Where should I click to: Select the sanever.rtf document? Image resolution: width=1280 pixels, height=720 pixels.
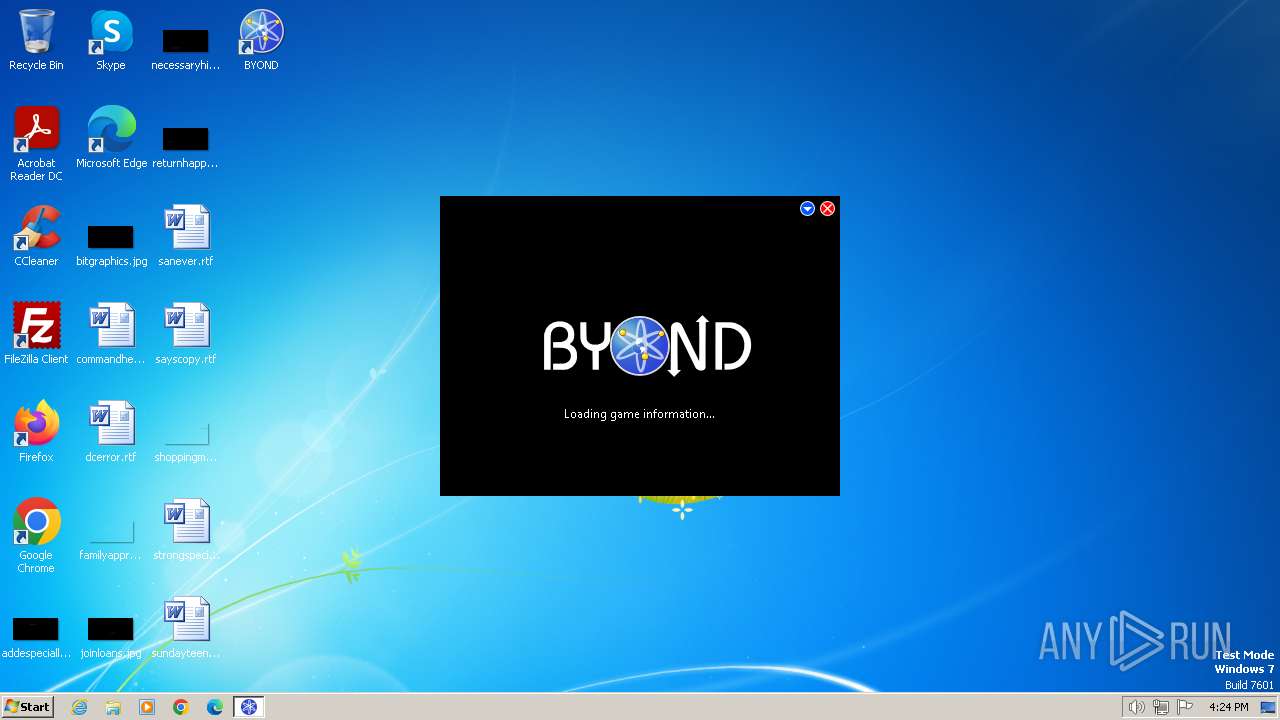[x=186, y=236]
